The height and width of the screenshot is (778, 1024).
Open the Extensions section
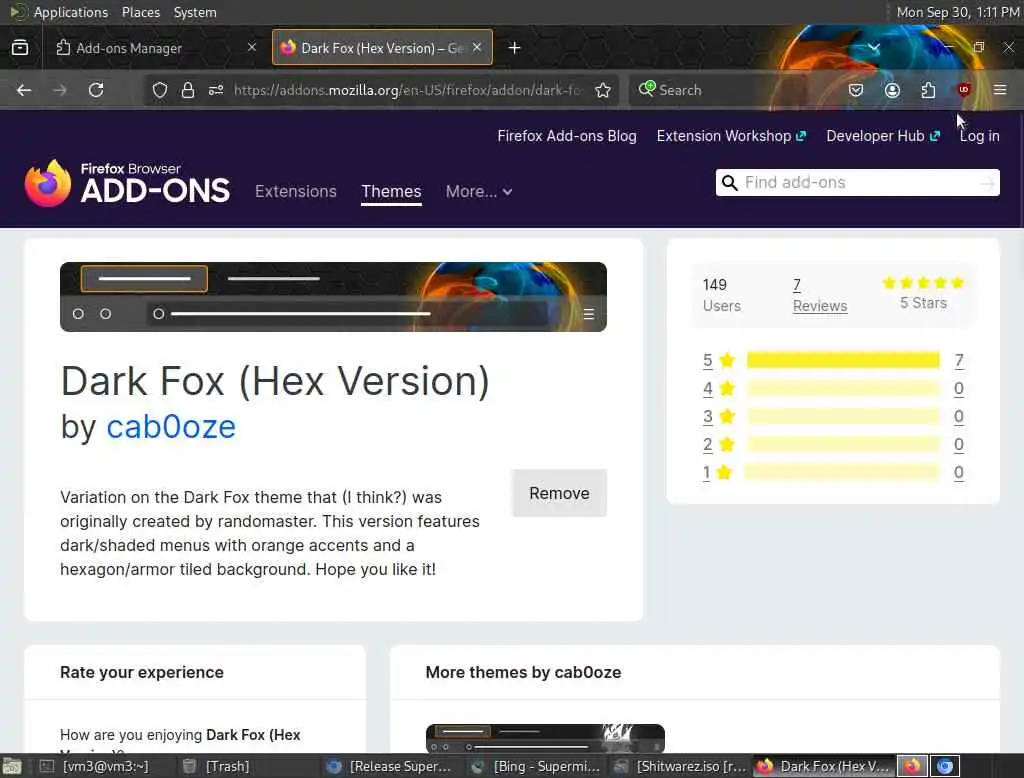point(296,191)
